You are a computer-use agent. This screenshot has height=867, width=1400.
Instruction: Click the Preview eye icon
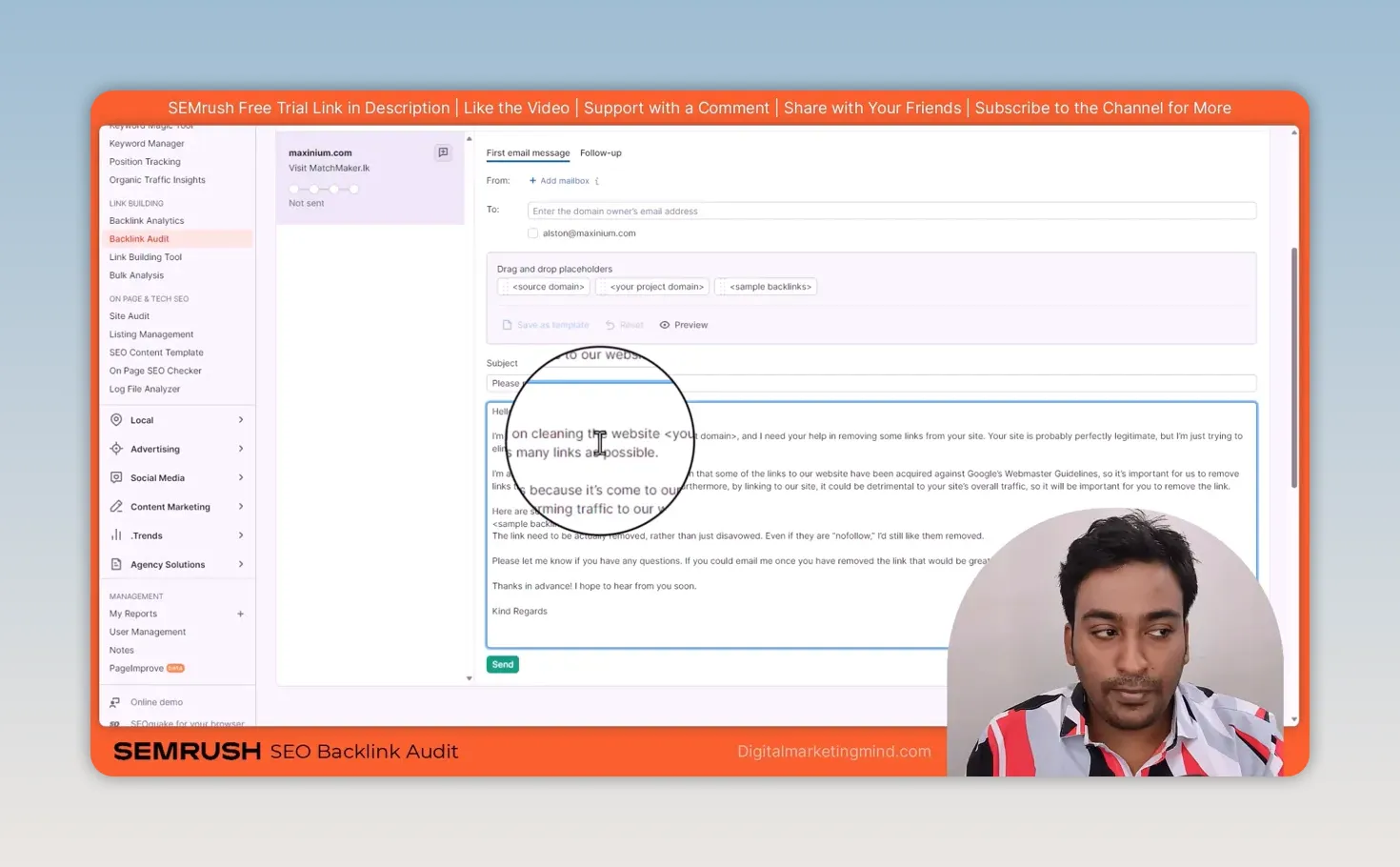(665, 325)
